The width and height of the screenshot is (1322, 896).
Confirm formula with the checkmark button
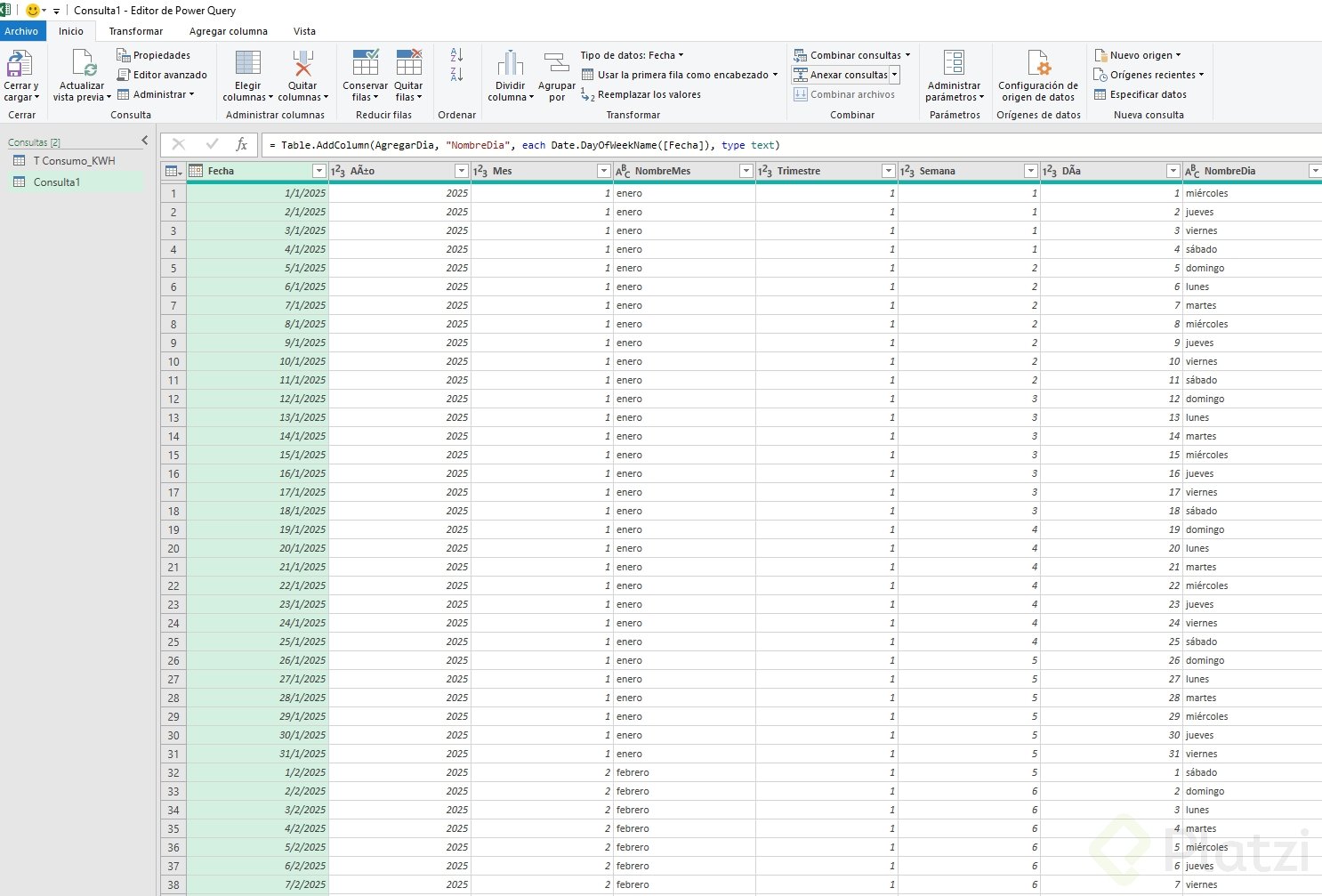click(212, 144)
